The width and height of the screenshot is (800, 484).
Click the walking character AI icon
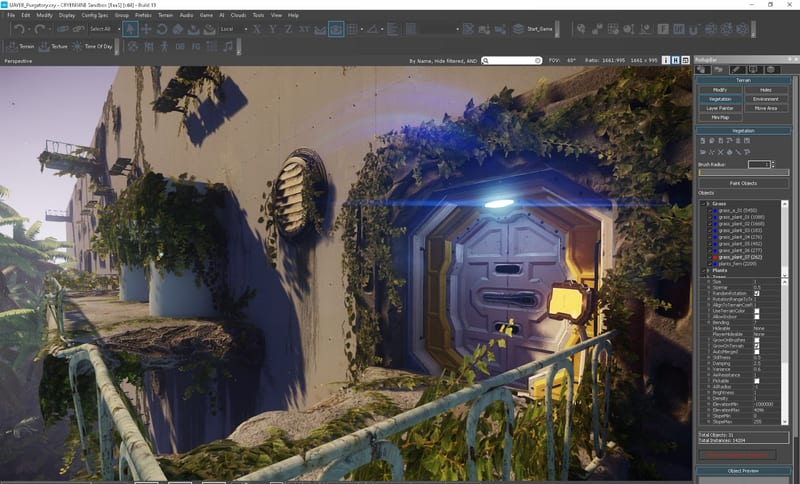click(x=164, y=46)
